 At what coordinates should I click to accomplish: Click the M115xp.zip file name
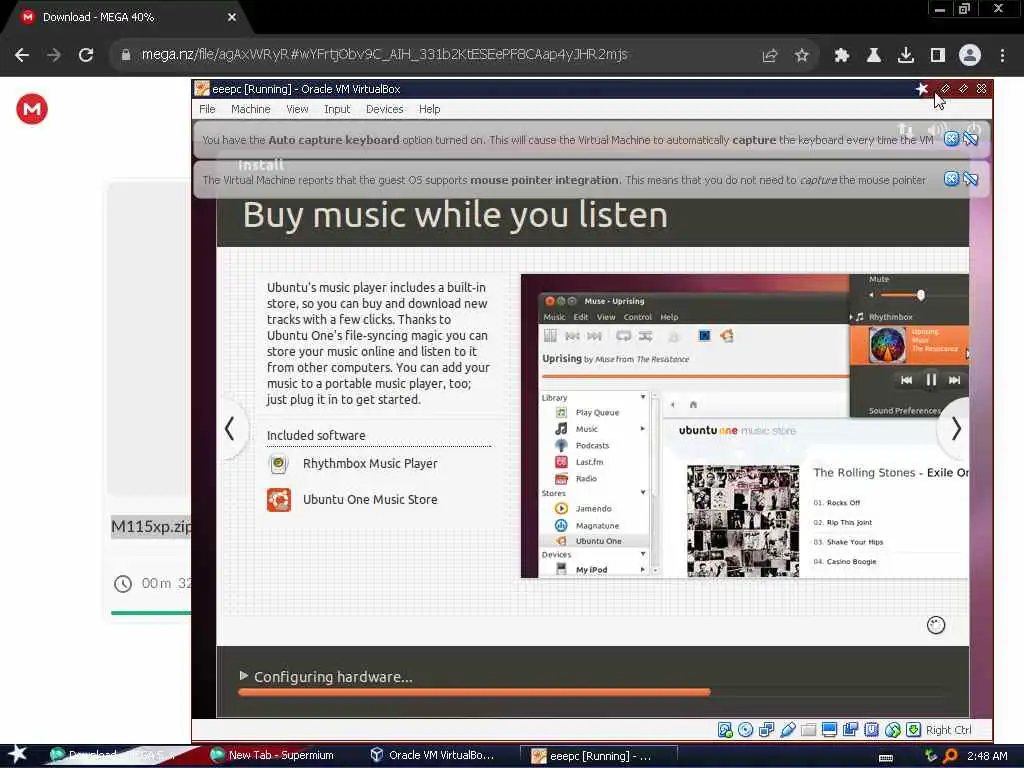[x=152, y=526]
